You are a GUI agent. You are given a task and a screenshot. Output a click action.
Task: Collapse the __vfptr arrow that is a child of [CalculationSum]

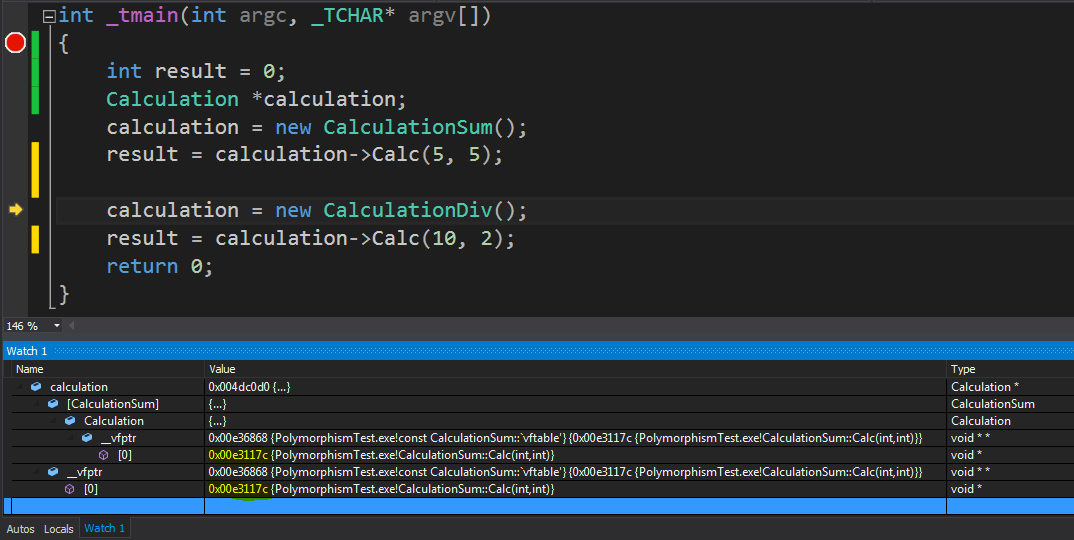pos(36,472)
